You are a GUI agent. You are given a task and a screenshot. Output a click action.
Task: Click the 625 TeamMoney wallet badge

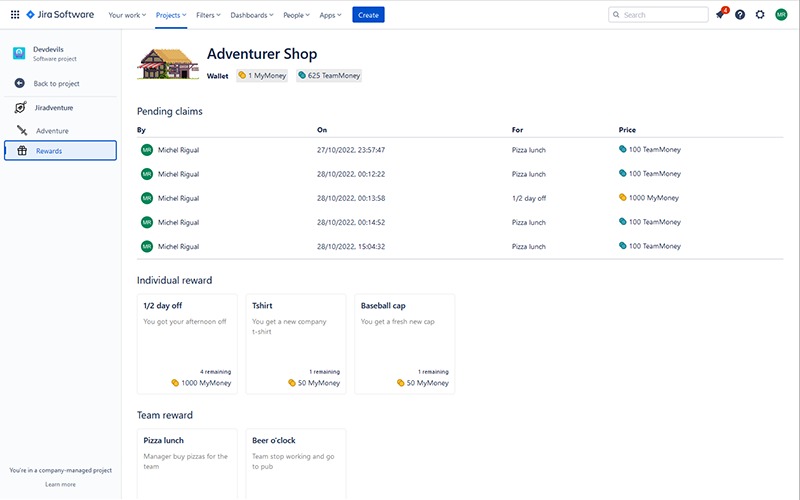click(x=329, y=76)
